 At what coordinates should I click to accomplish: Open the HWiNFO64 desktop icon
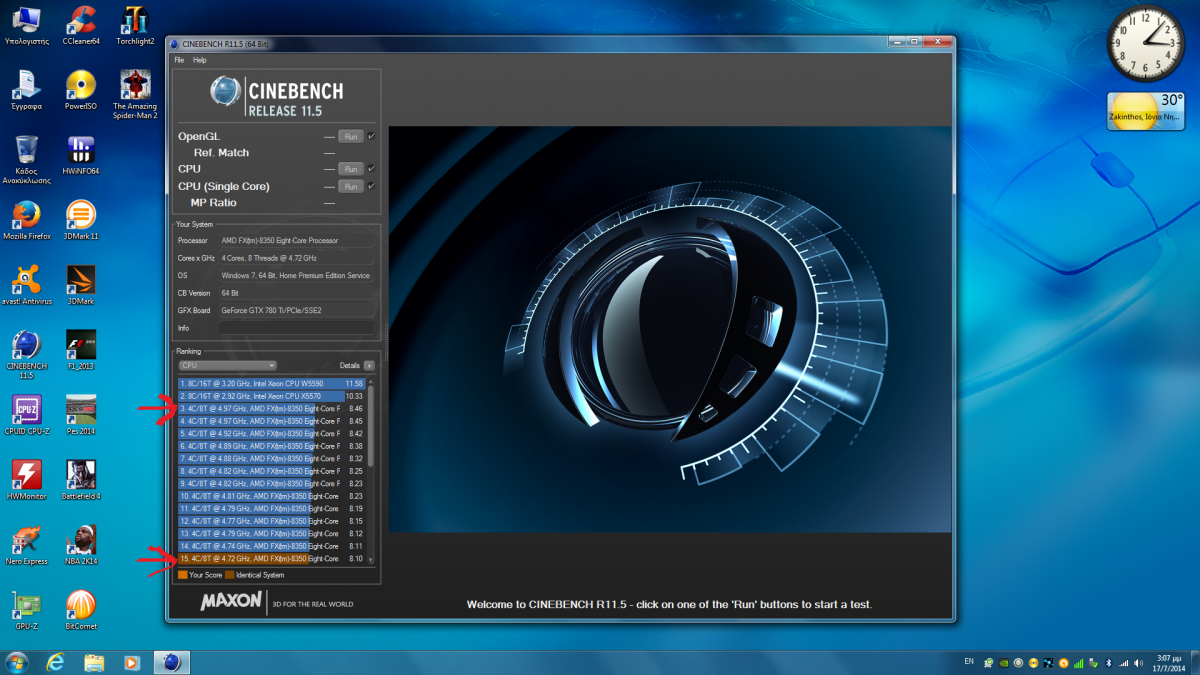point(81,156)
